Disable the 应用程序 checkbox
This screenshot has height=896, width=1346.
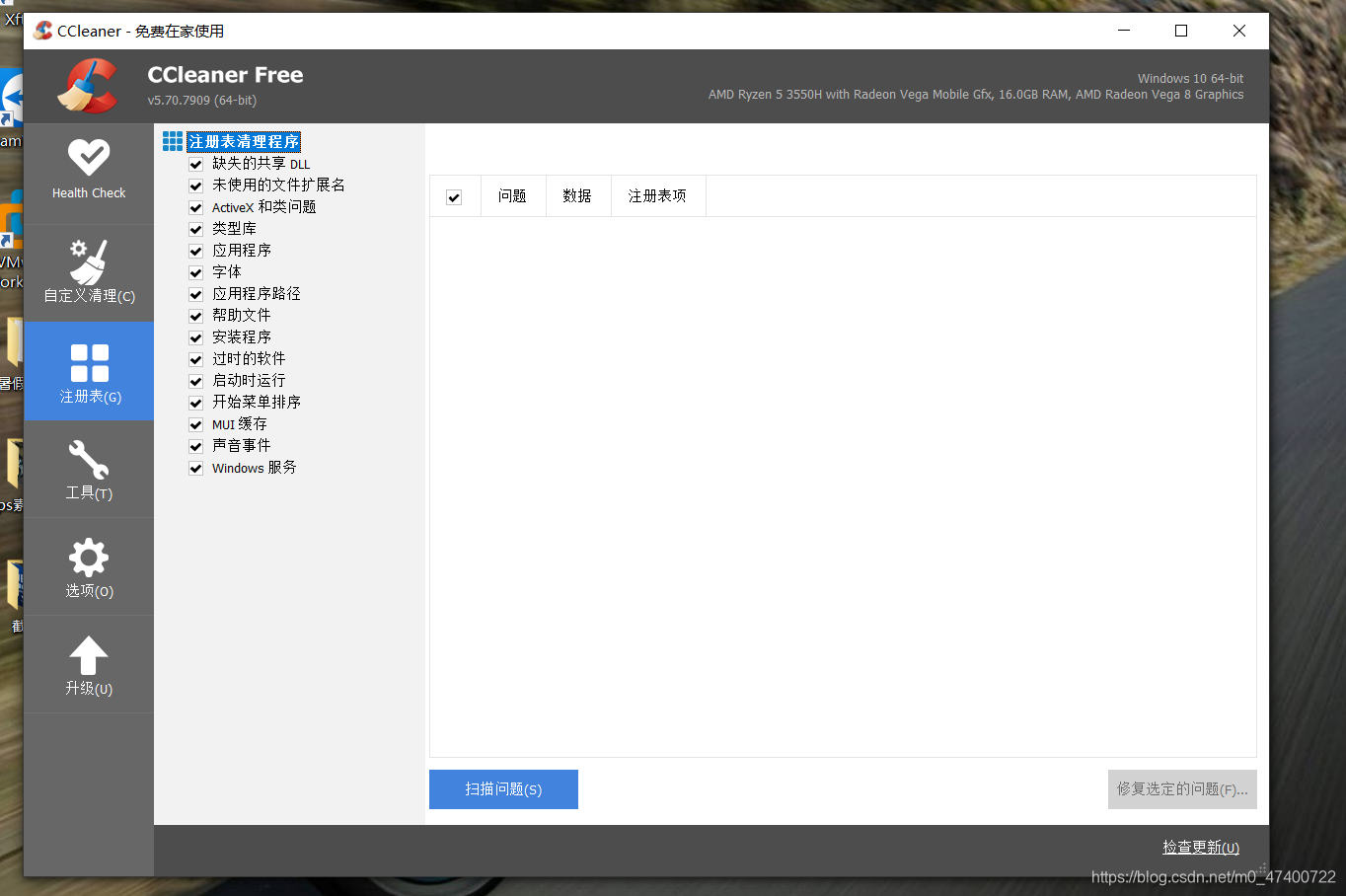coord(195,251)
